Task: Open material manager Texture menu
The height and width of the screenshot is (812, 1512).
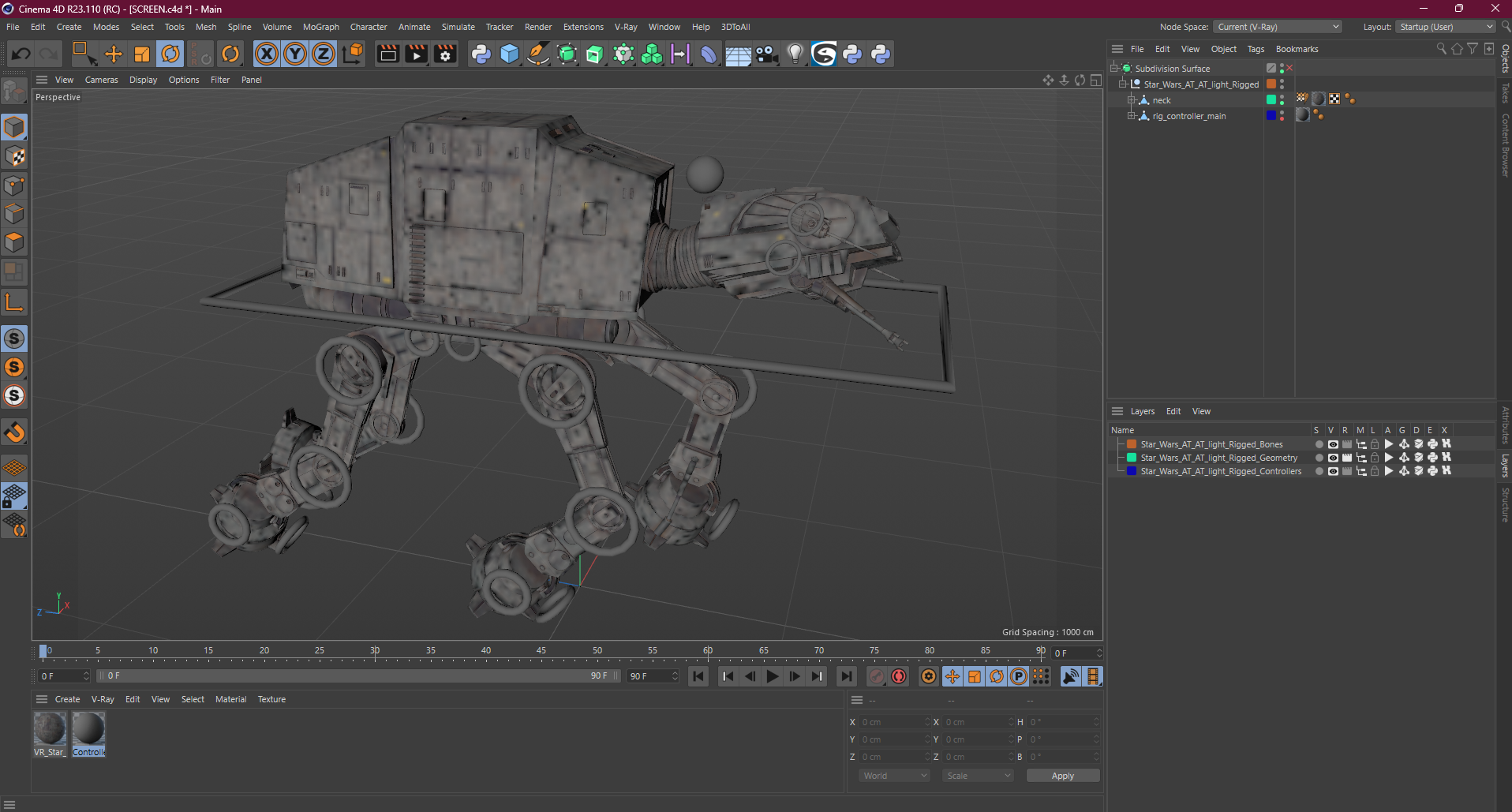Action: 271,699
